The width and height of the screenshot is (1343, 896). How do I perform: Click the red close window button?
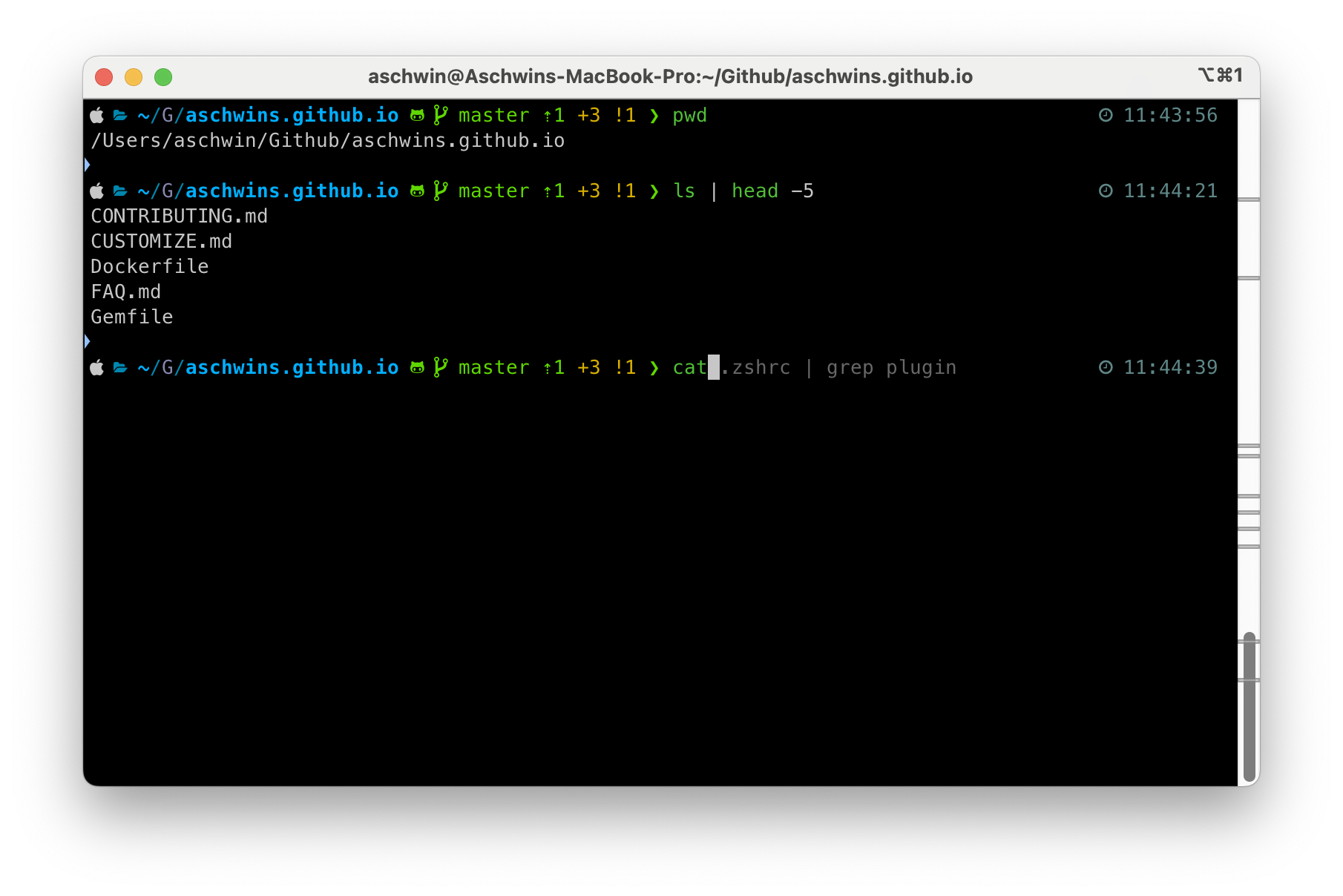(104, 77)
